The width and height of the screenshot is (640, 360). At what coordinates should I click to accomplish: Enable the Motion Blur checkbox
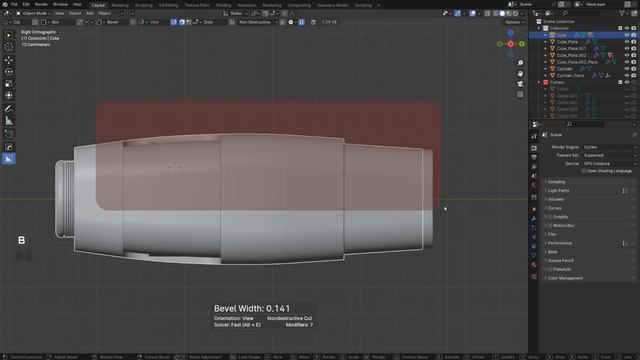(x=550, y=226)
